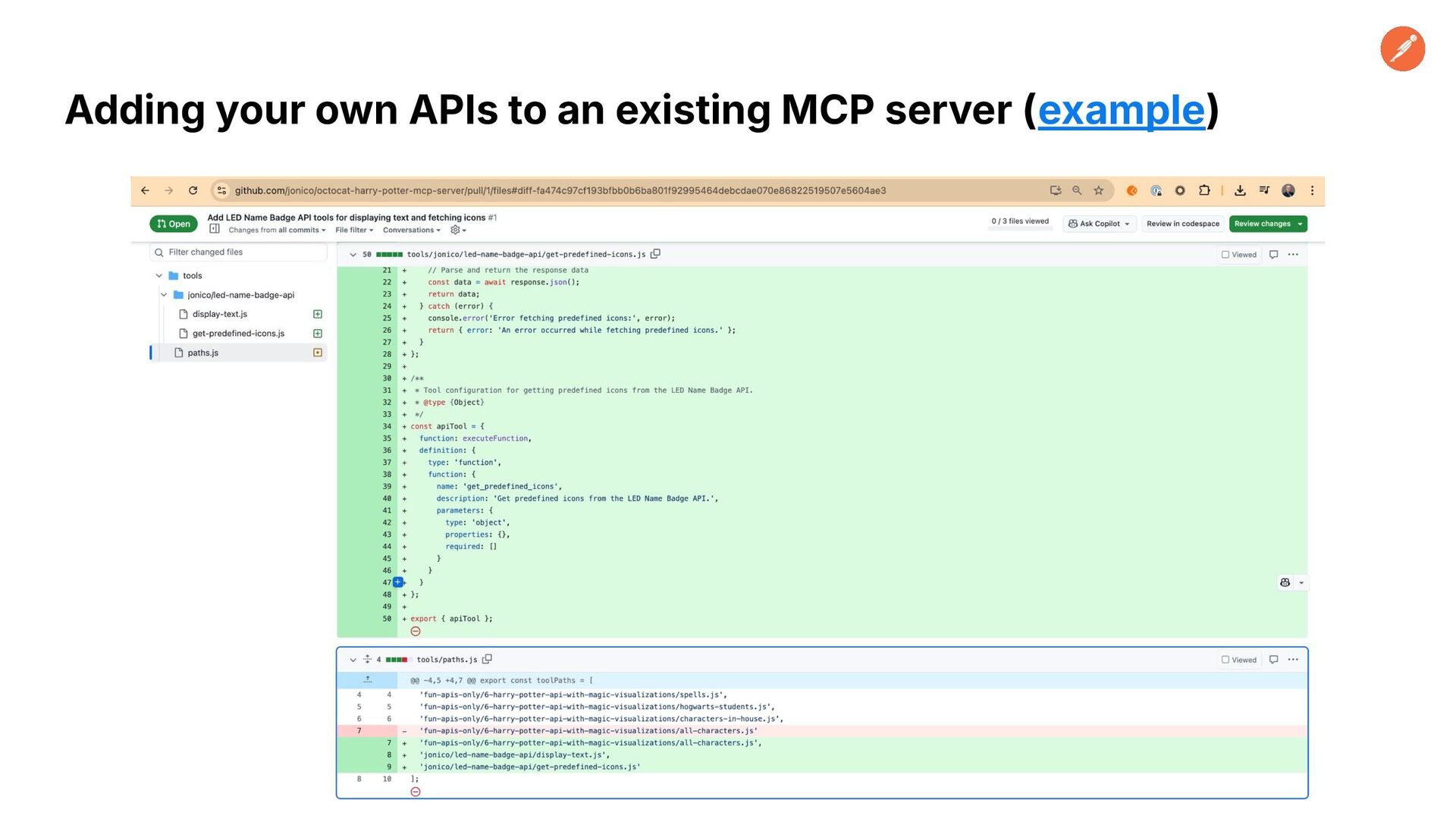
Task: Click added-file icon beside display-text.js
Action: [x=318, y=314]
